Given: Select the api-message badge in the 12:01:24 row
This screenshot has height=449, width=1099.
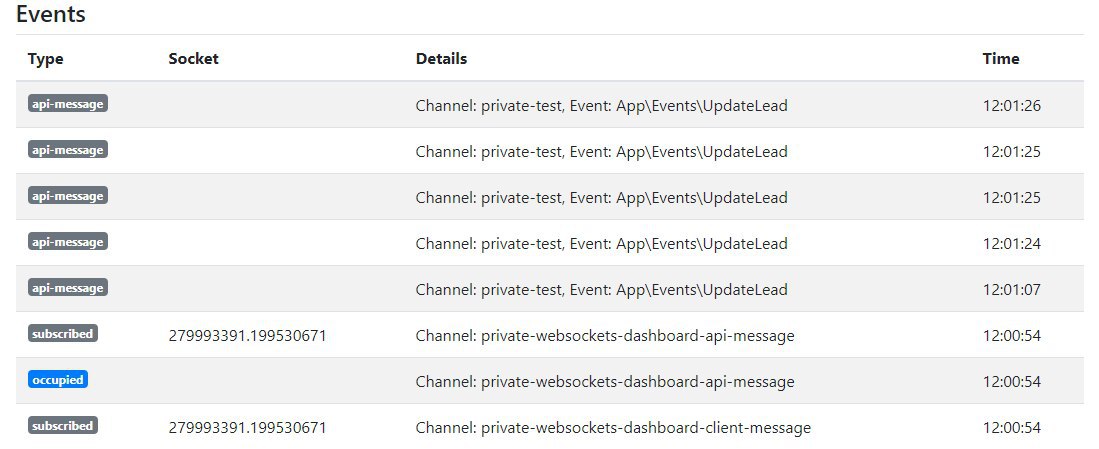Looking at the screenshot, I should (68, 242).
